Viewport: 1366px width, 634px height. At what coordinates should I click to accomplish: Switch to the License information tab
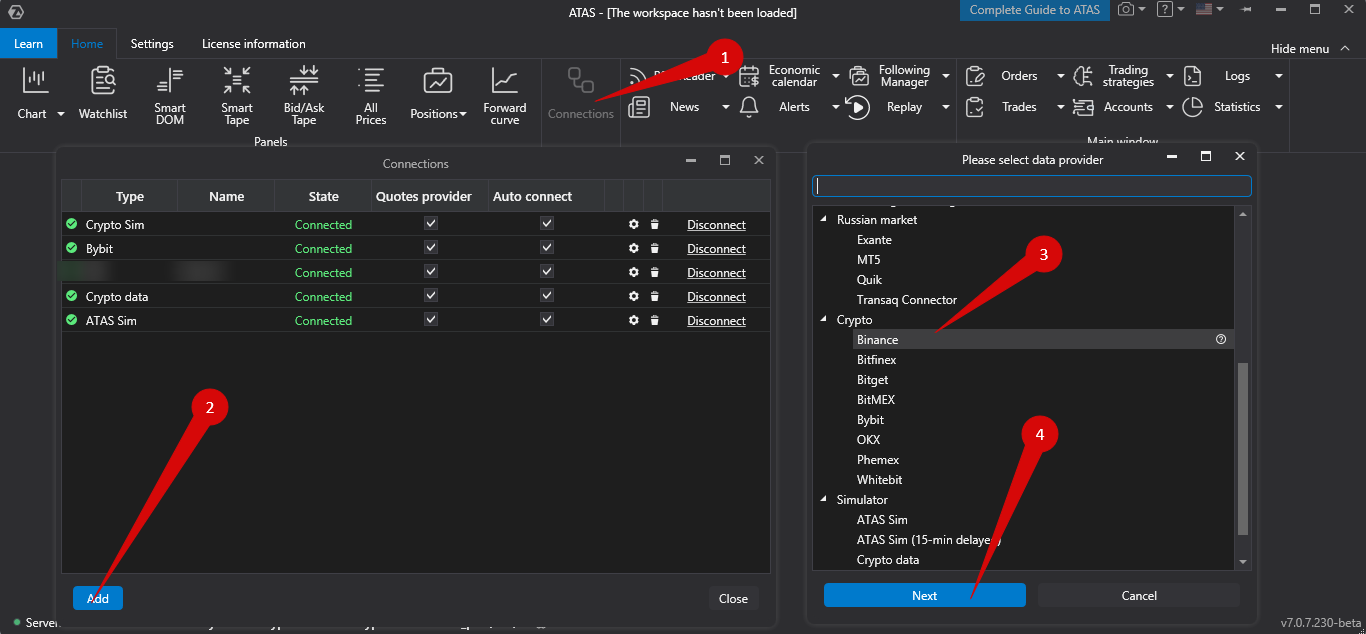click(254, 44)
